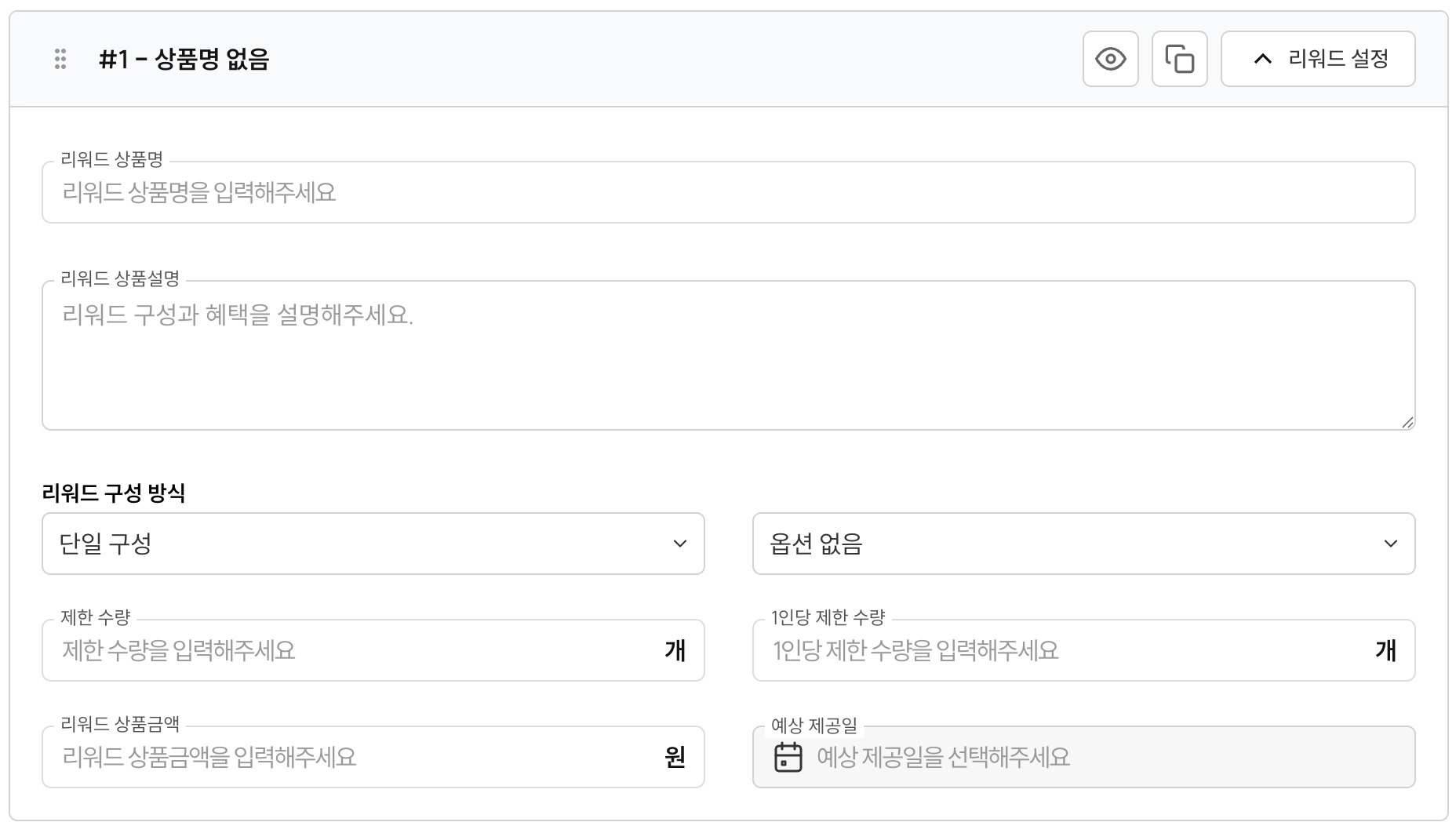Open the 예상 제공일 date picker field

pyautogui.click(x=1098, y=757)
